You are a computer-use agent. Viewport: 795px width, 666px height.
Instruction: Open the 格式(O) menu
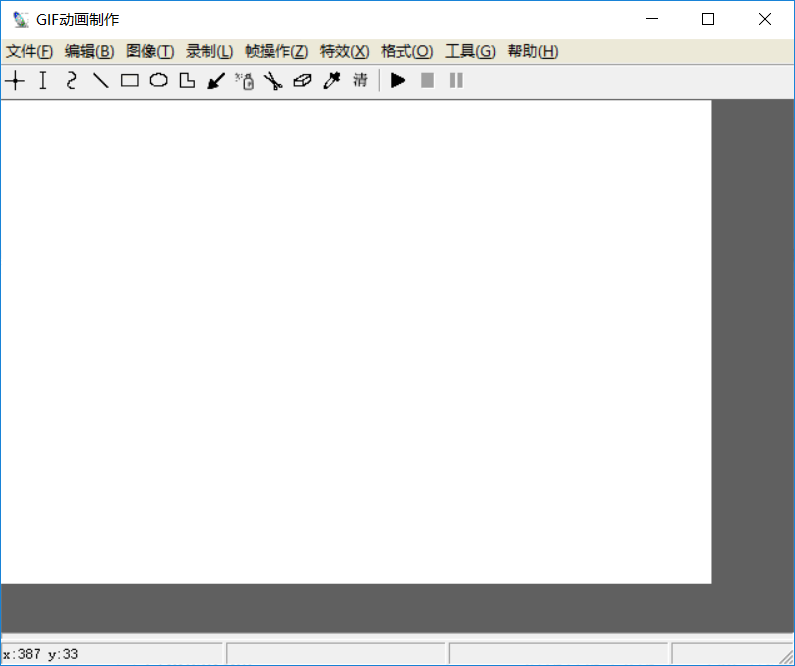click(x=407, y=51)
